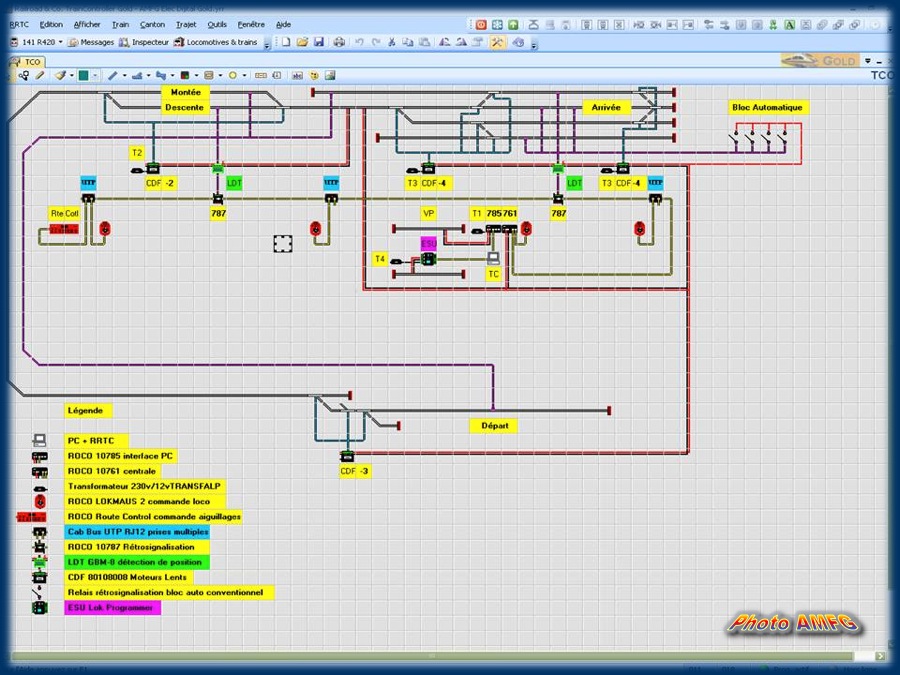Screen dimensions: 900x675
Task: Click the Redo arrow icon
Action: click(x=375, y=42)
